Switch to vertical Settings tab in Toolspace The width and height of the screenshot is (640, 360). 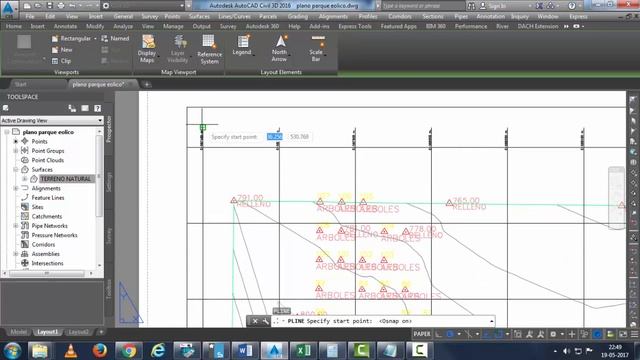(109, 182)
